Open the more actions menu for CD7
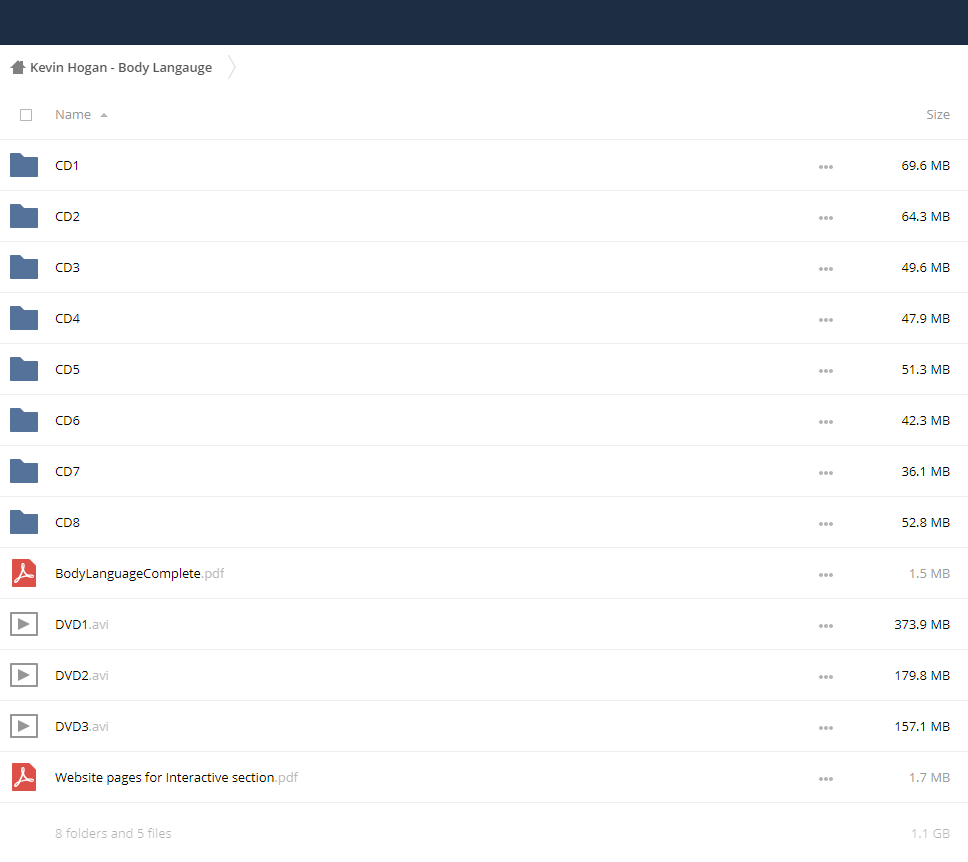 tap(826, 473)
